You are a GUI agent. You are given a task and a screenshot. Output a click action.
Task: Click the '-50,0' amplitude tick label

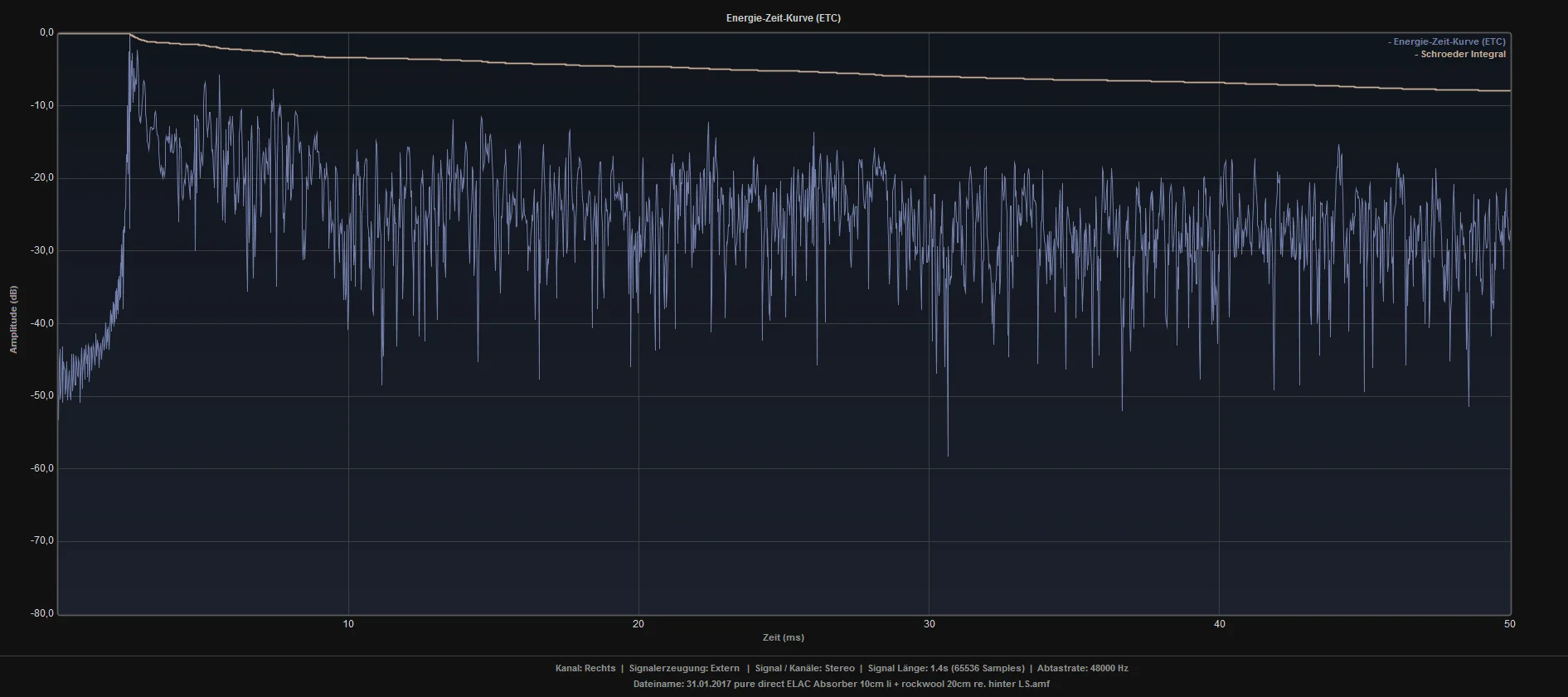pos(42,395)
